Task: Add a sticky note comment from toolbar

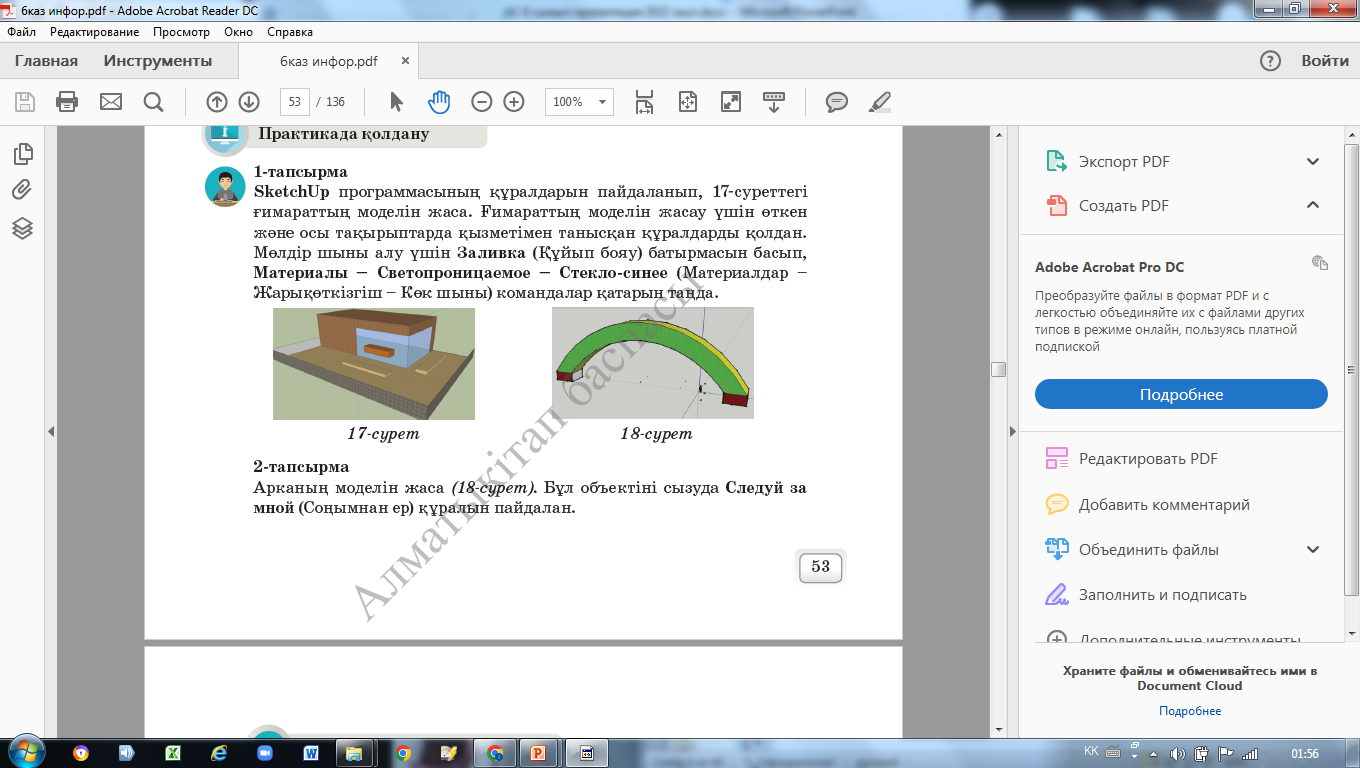Action: 837,102
